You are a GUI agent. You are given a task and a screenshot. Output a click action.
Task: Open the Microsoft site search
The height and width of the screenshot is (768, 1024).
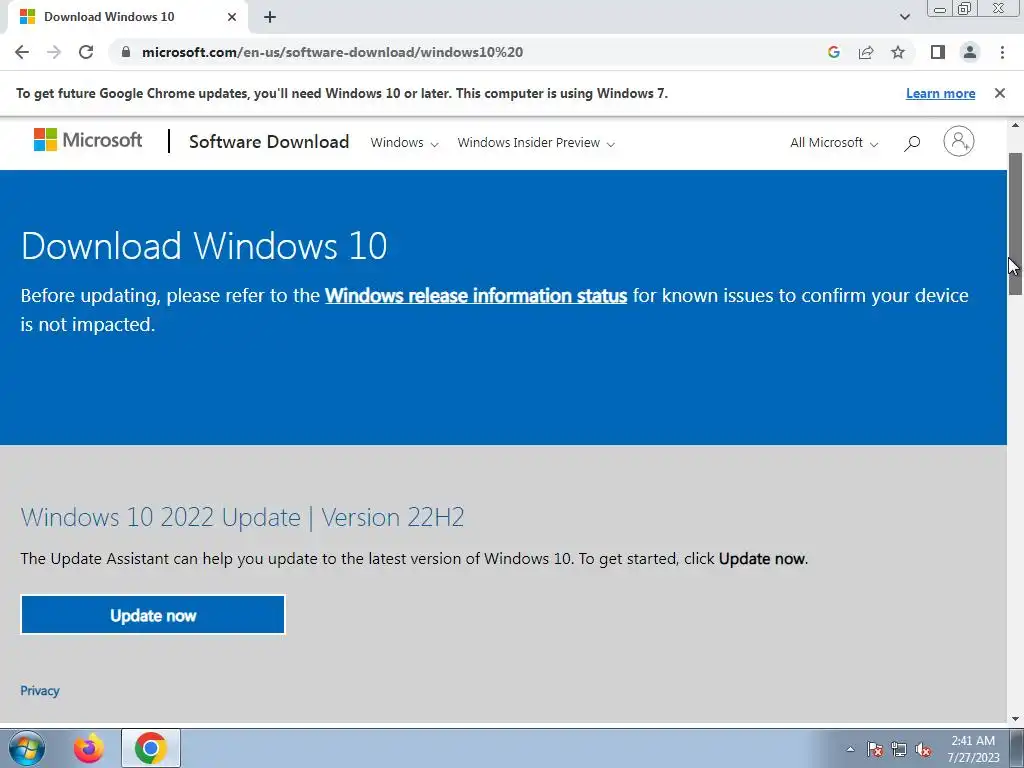point(912,142)
